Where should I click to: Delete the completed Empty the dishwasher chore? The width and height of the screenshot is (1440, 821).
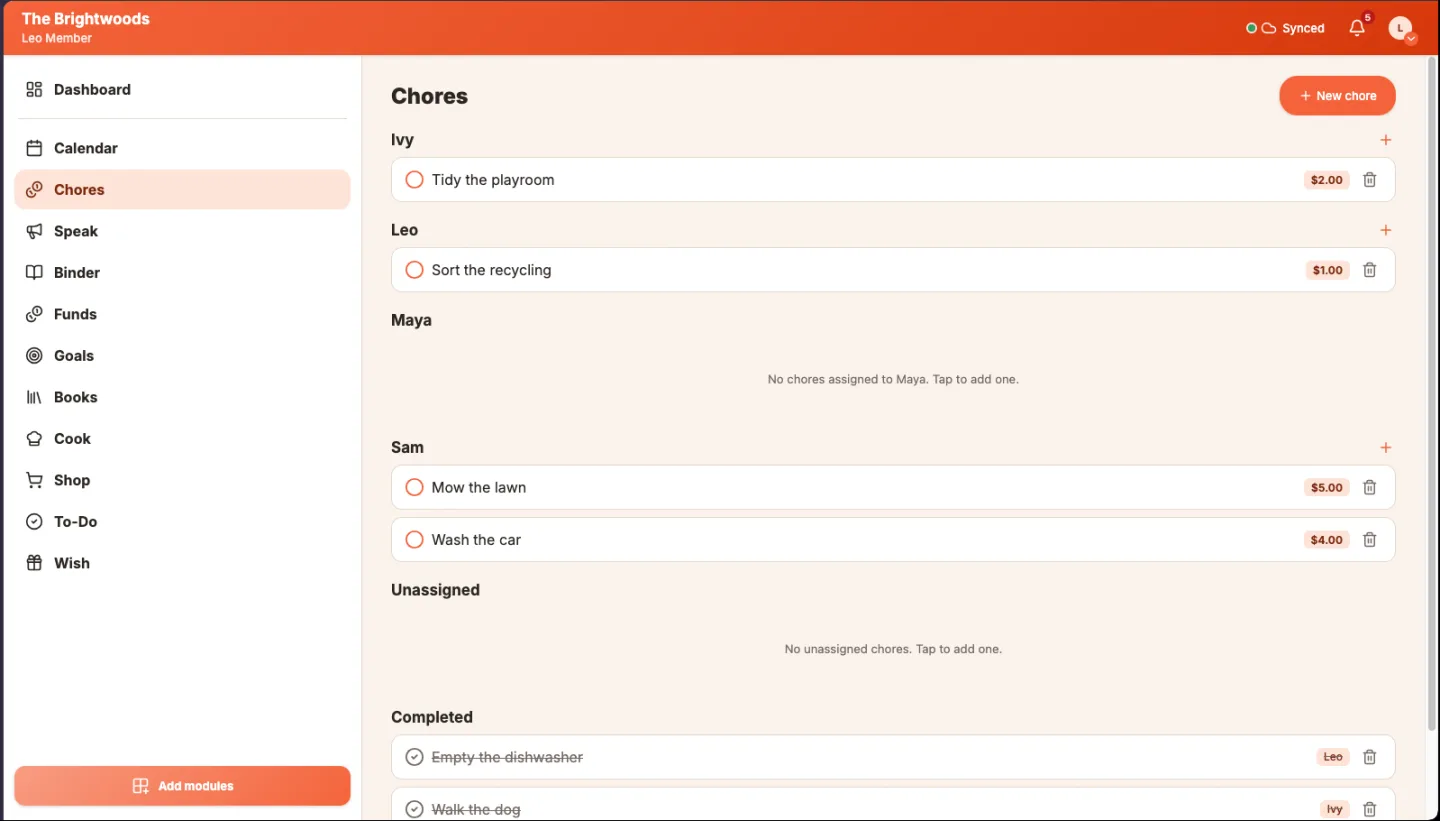(x=1370, y=758)
